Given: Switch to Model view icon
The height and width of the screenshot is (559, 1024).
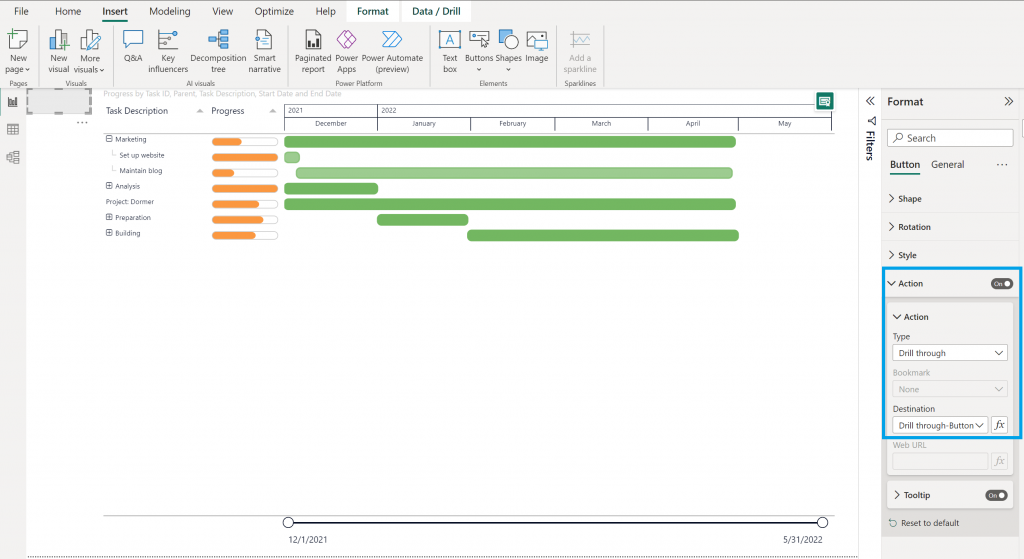Looking at the screenshot, I should click(12, 157).
